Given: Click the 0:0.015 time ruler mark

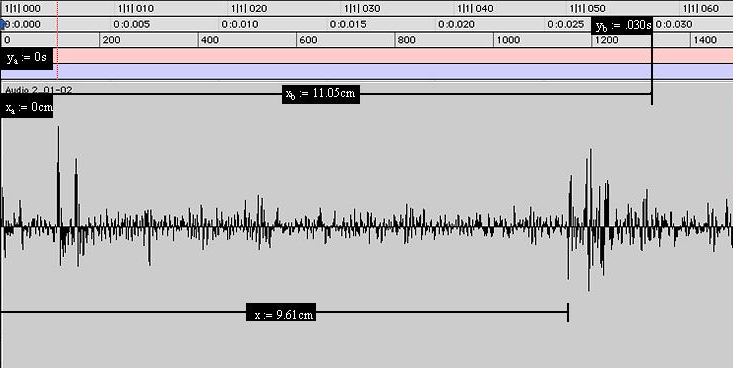Looking at the screenshot, I should coord(348,24).
